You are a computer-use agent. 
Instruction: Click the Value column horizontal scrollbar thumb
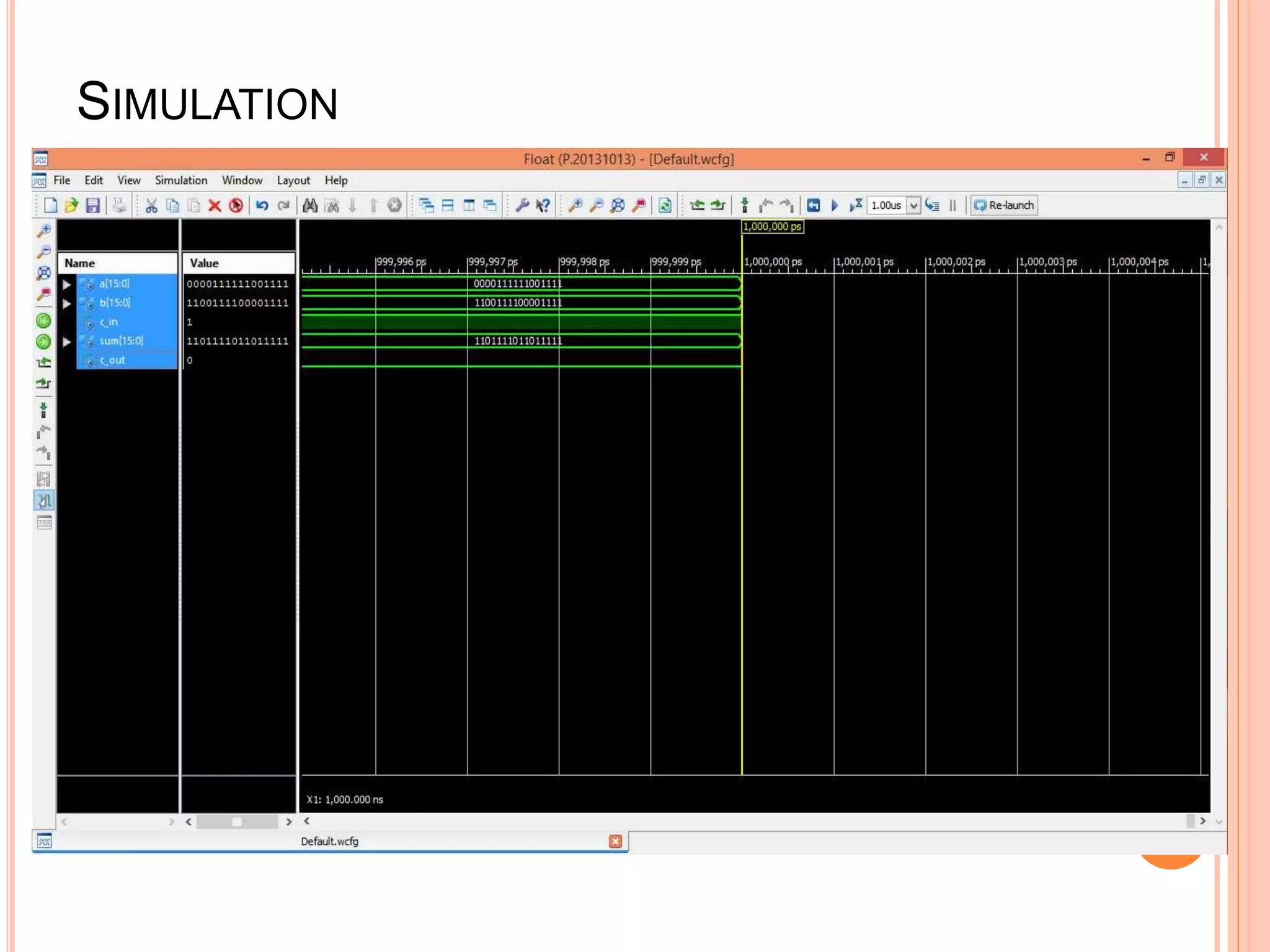coord(236,822)
